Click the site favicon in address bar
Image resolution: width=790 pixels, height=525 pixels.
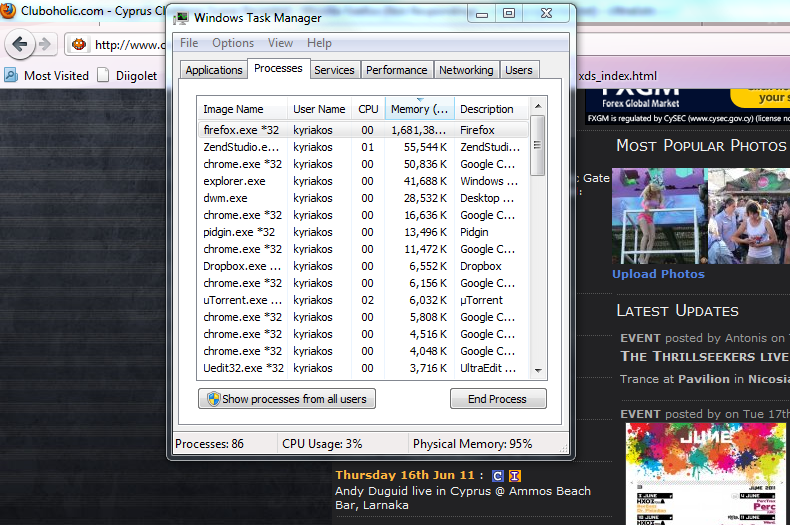(79, 44)
